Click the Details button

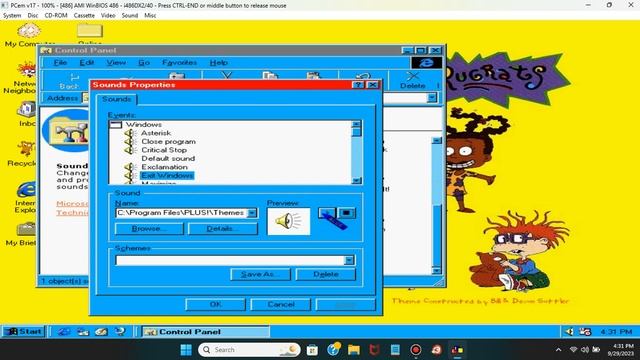tap(223, 229)
